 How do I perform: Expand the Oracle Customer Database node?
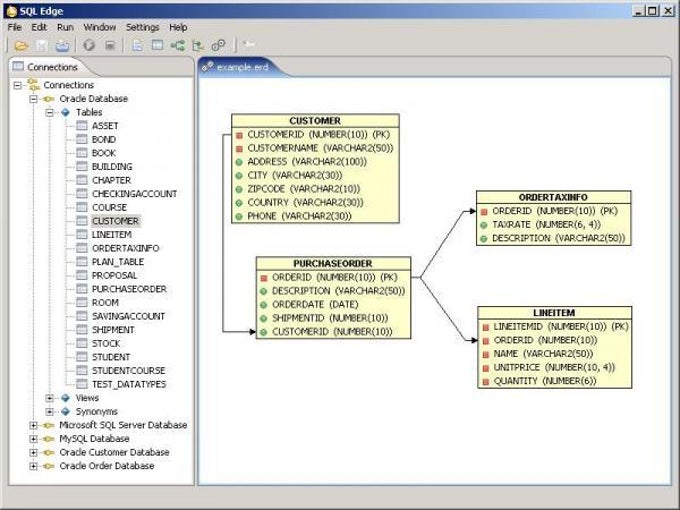coord(33,453)
